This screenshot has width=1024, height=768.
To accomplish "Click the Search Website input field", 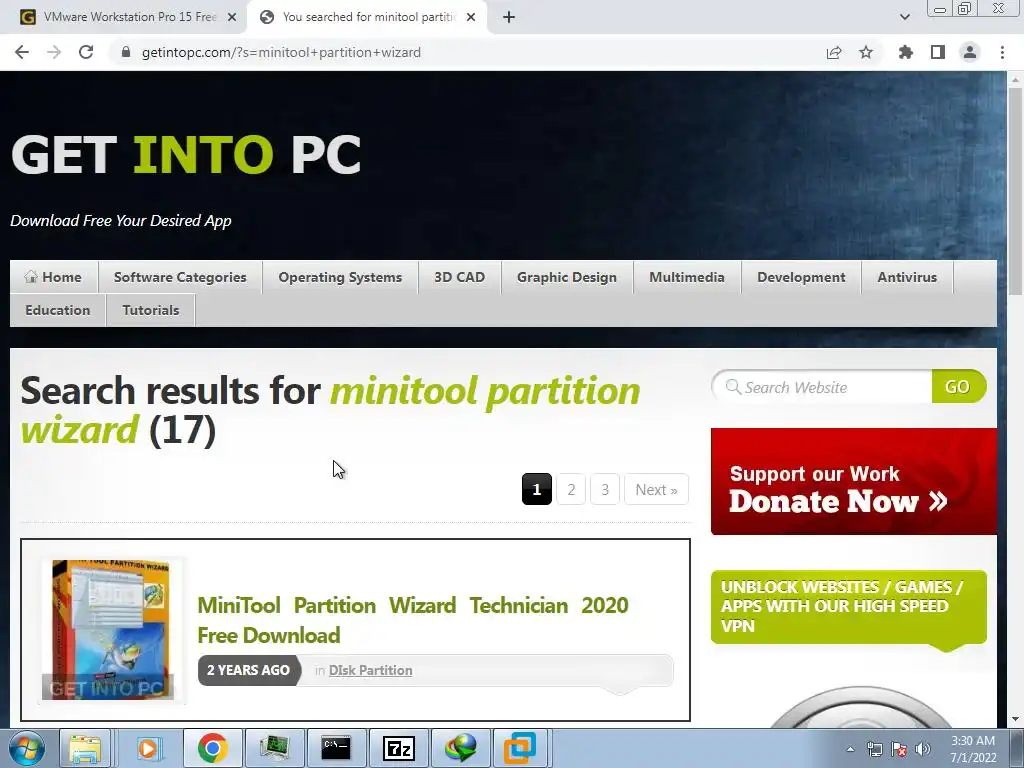I will 823,387.
